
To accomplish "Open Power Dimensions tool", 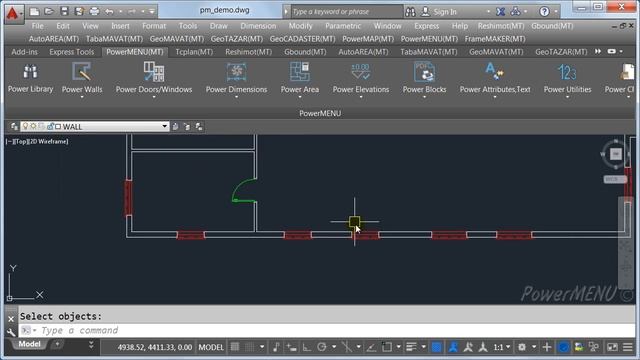I will tap(236, 79).
